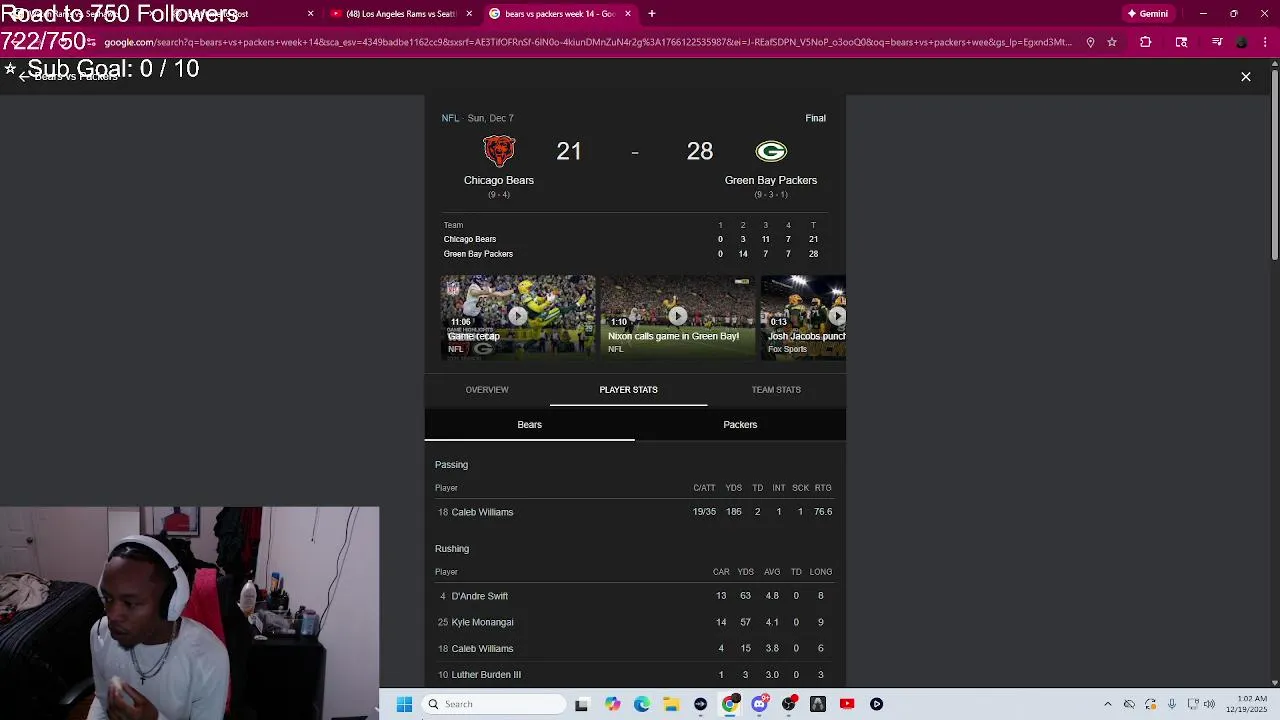Click Packers score 28
This screenshot has height=720, width=1280.
(700, 151)
